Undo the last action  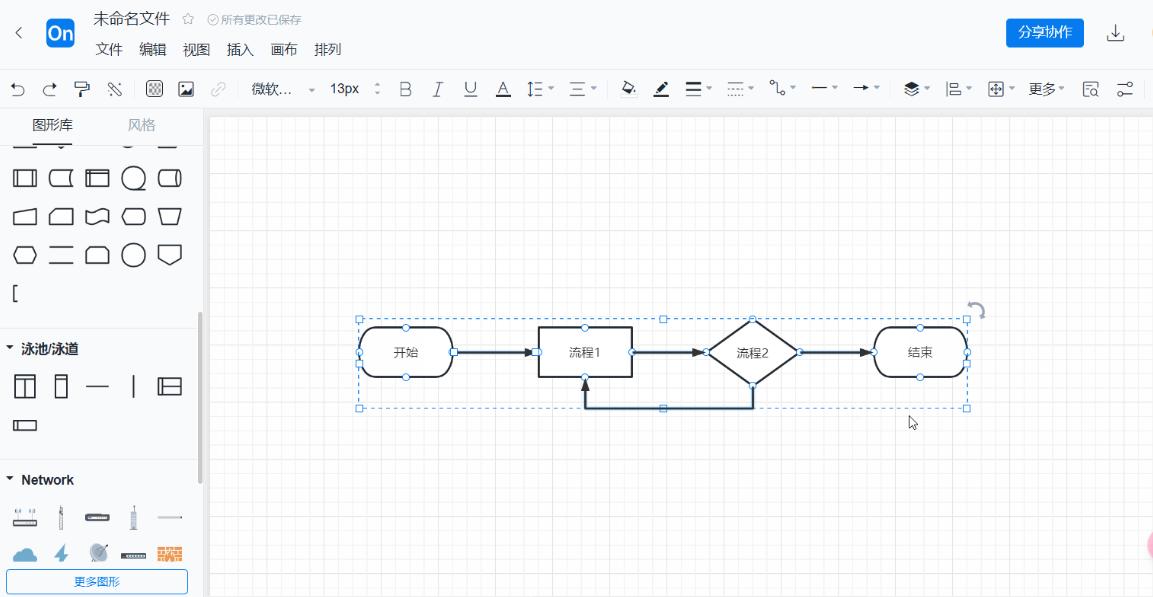(x=18, y=89)
